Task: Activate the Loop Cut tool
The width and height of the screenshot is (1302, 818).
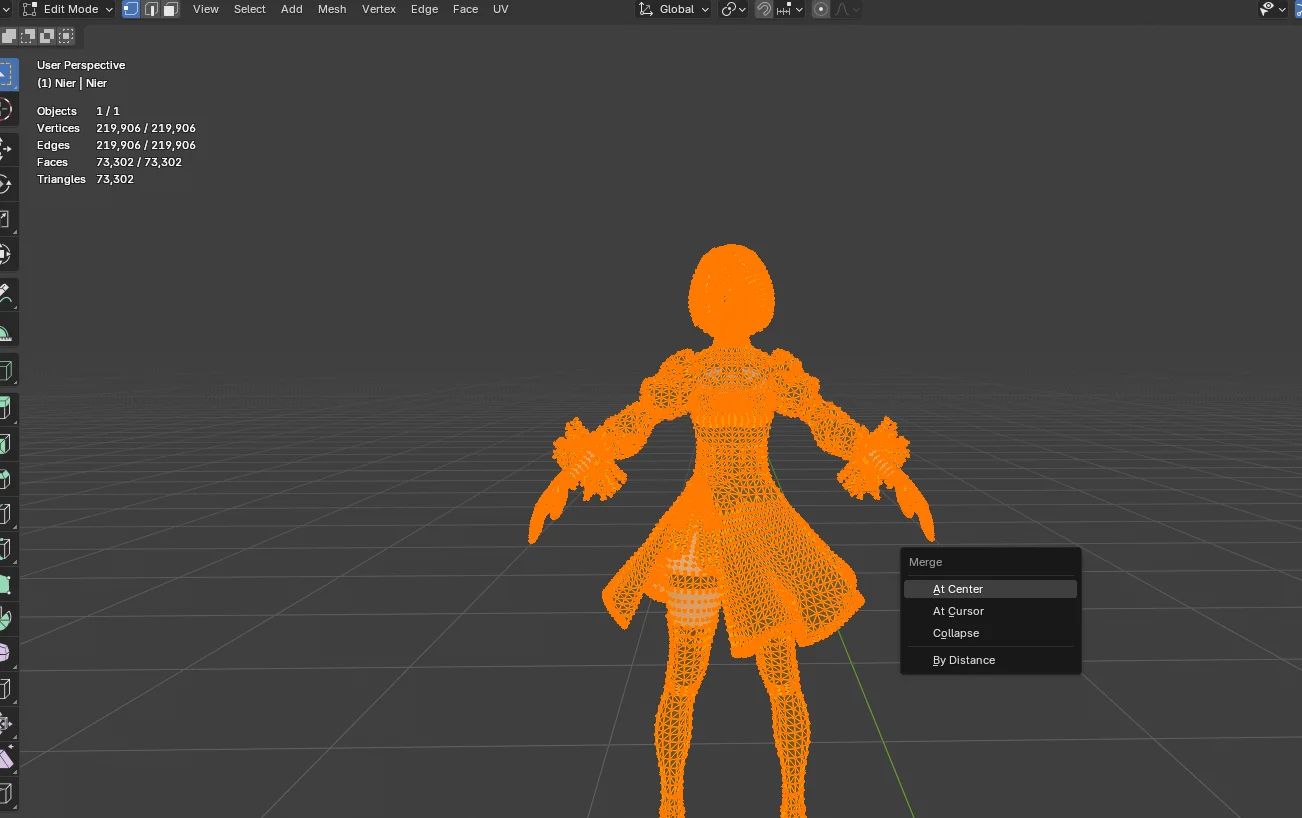Action: (7, 514)
